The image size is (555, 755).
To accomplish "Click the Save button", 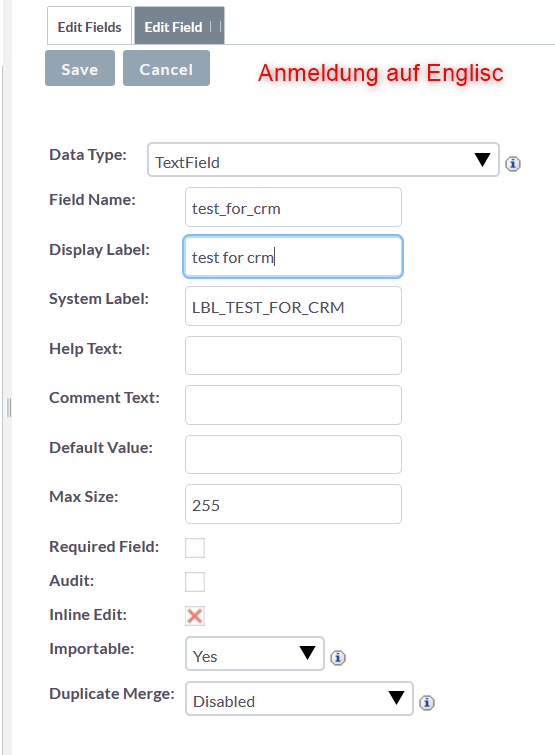I will [80, 68].
